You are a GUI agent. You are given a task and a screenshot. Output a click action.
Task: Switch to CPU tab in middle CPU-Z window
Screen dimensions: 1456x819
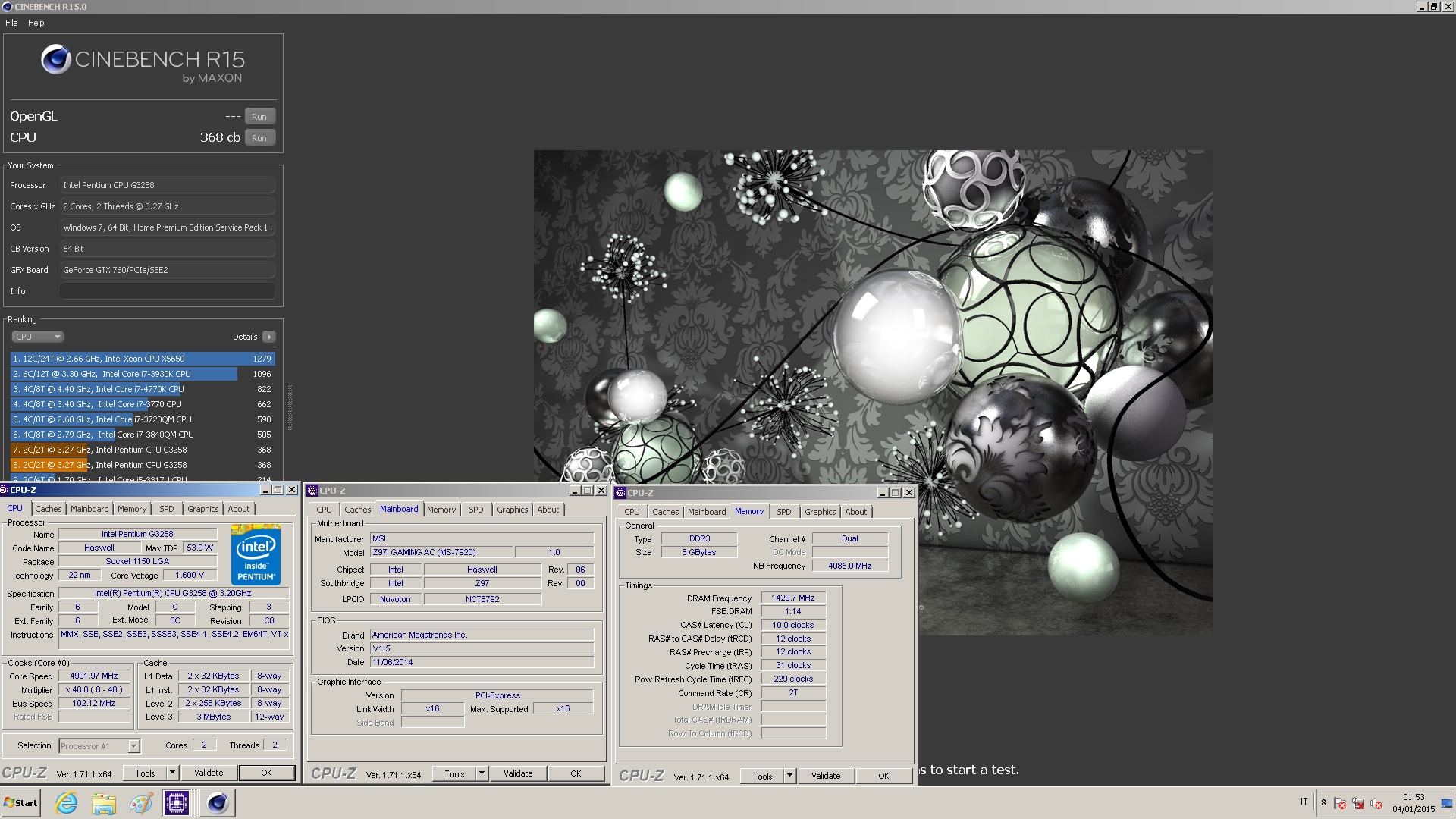[324, 510]
